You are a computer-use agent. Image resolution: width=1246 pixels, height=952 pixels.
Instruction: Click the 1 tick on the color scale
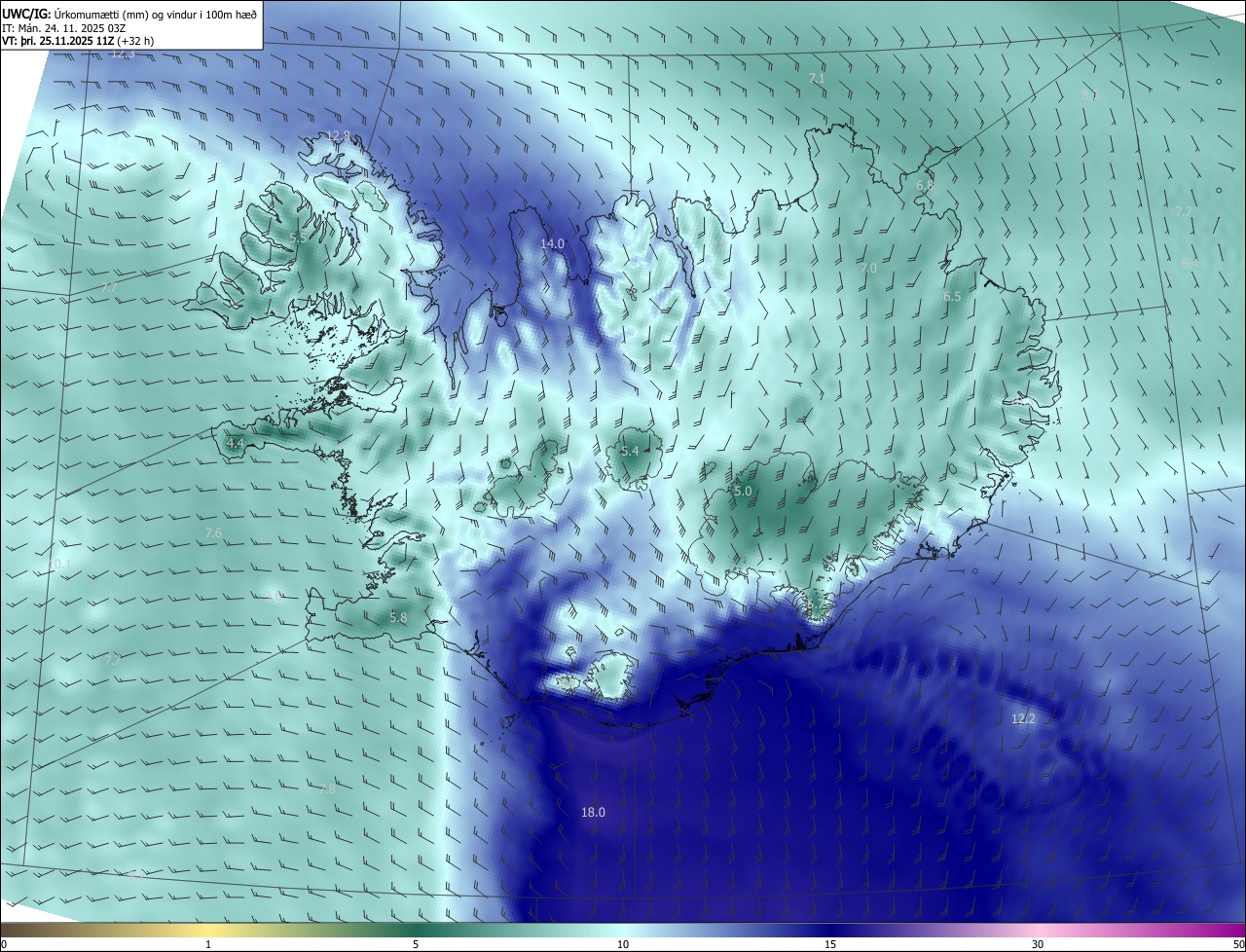point(208,944)
